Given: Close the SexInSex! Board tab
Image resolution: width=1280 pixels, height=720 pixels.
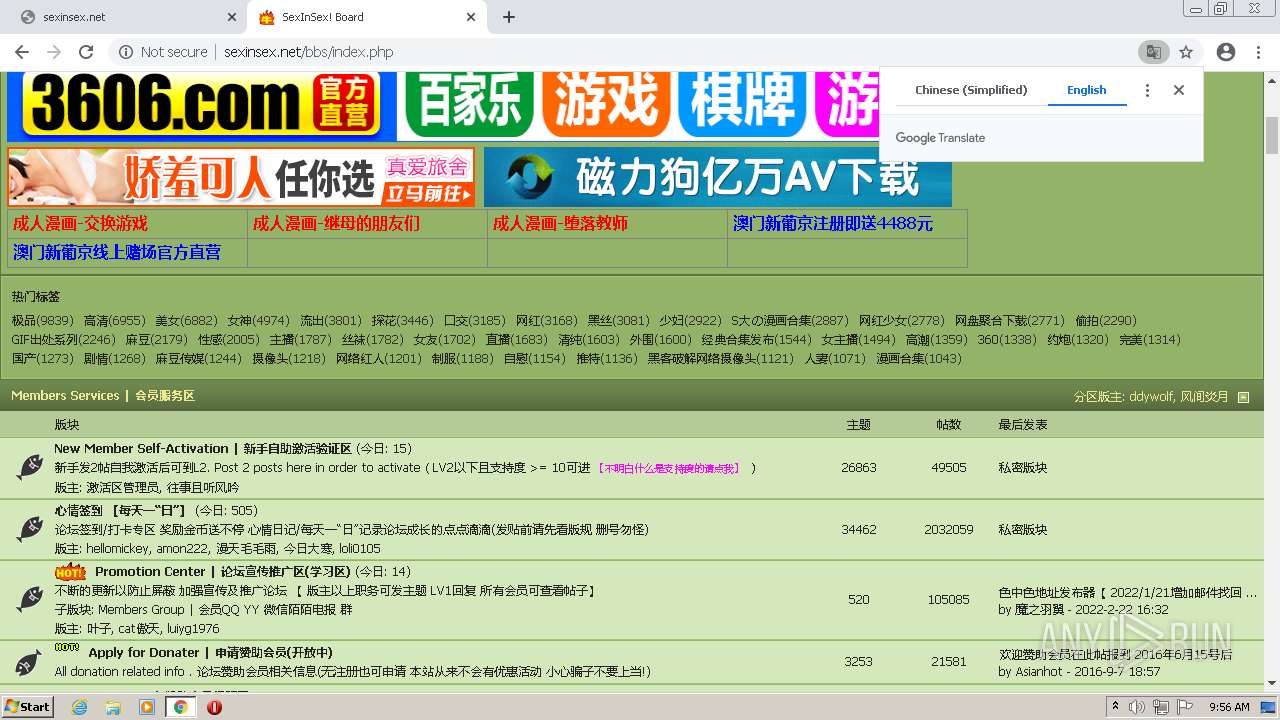Looking at the screenshot, I should tap(472, 17).
